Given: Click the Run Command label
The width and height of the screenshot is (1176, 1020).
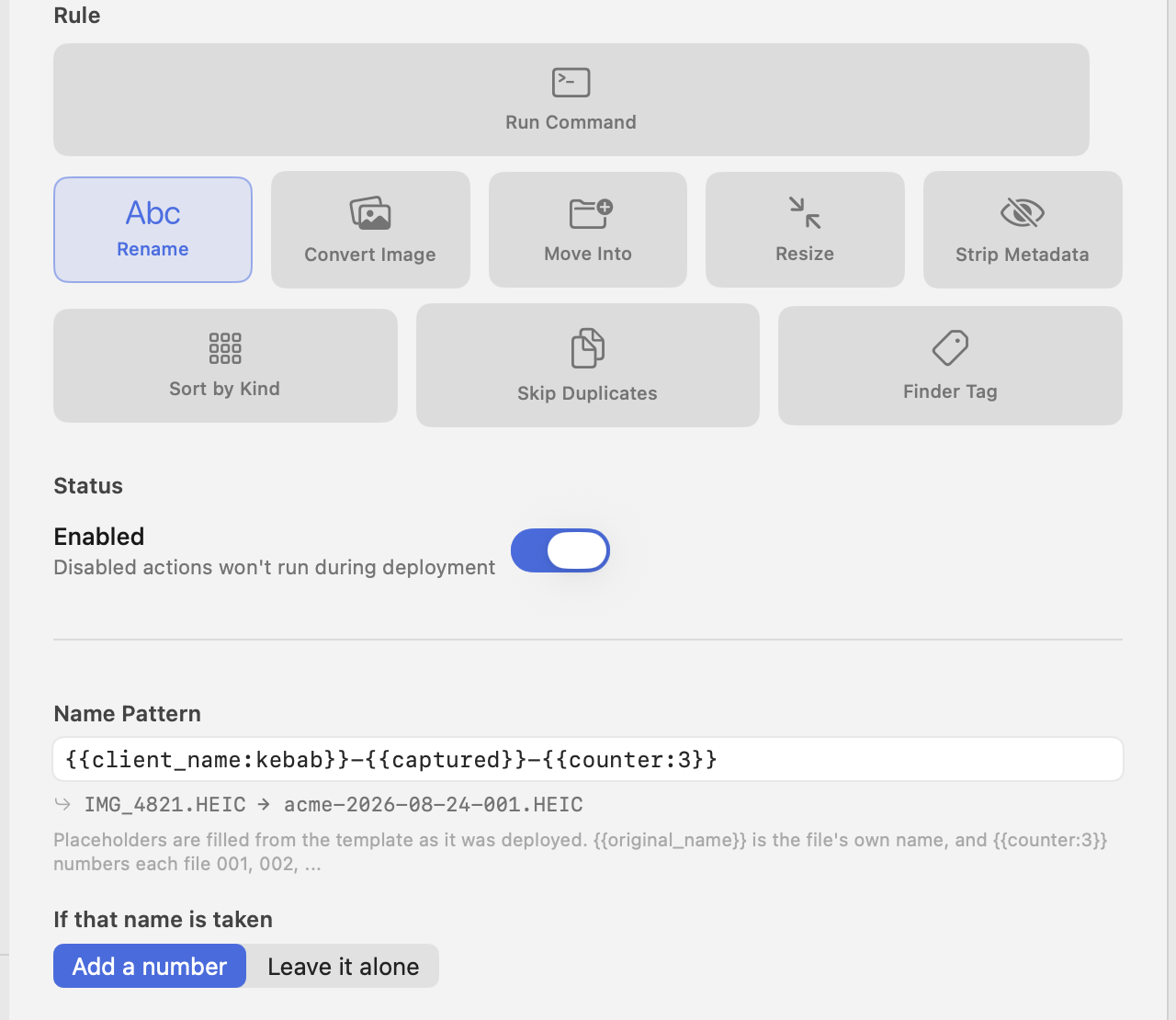Looking at the screenshot, I should click(571, 122).
